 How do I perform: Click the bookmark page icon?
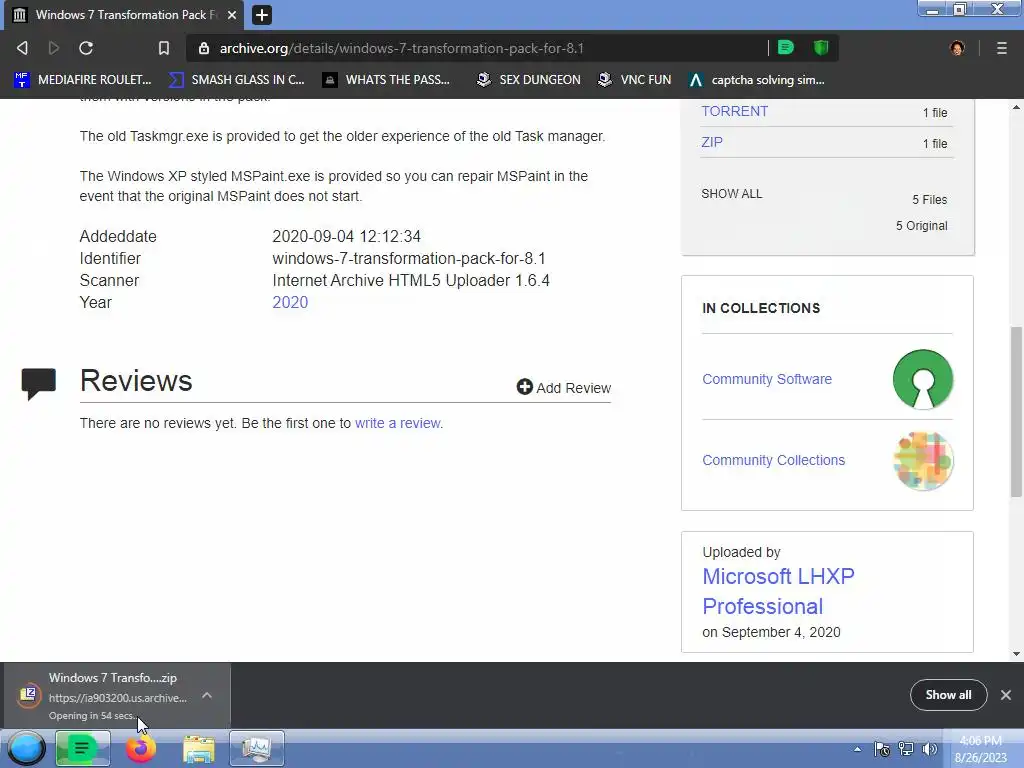pos(164,48)
